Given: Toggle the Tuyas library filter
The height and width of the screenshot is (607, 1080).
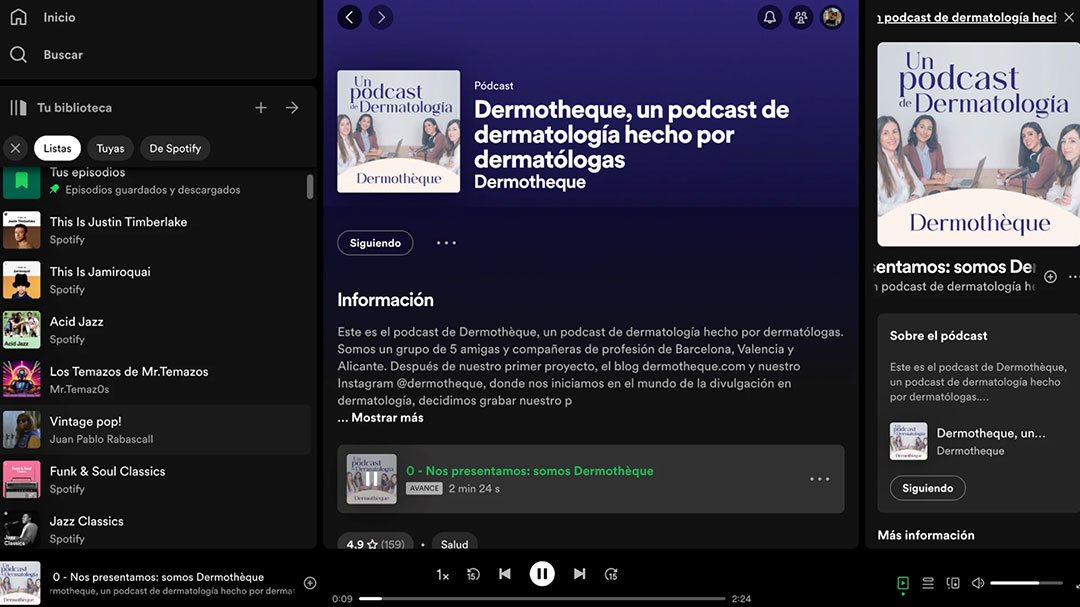Looking at the screenshot, I should (x=110, y=148).
